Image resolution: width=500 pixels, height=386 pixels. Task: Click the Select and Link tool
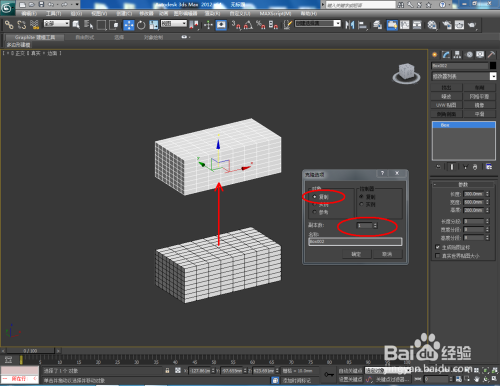[x=9, y=25]
